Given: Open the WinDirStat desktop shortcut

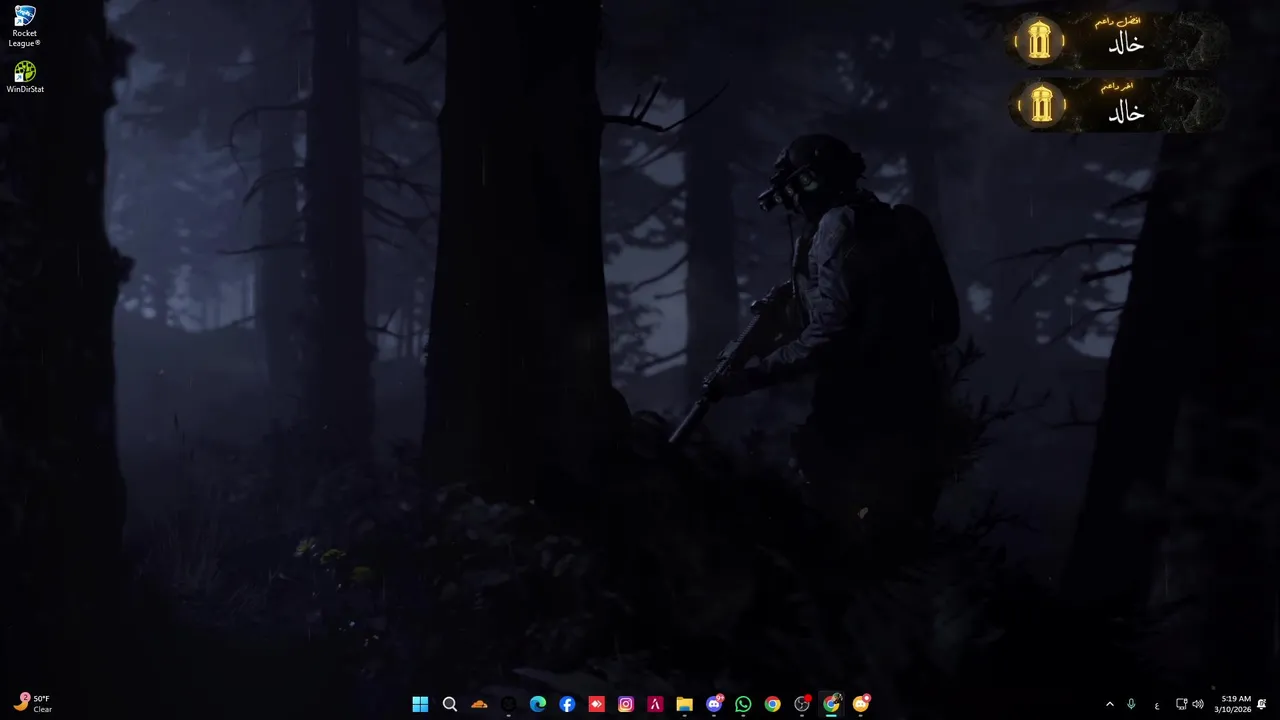Looking at the screenshot, I should pyautogui.click(x=25, y=77).
